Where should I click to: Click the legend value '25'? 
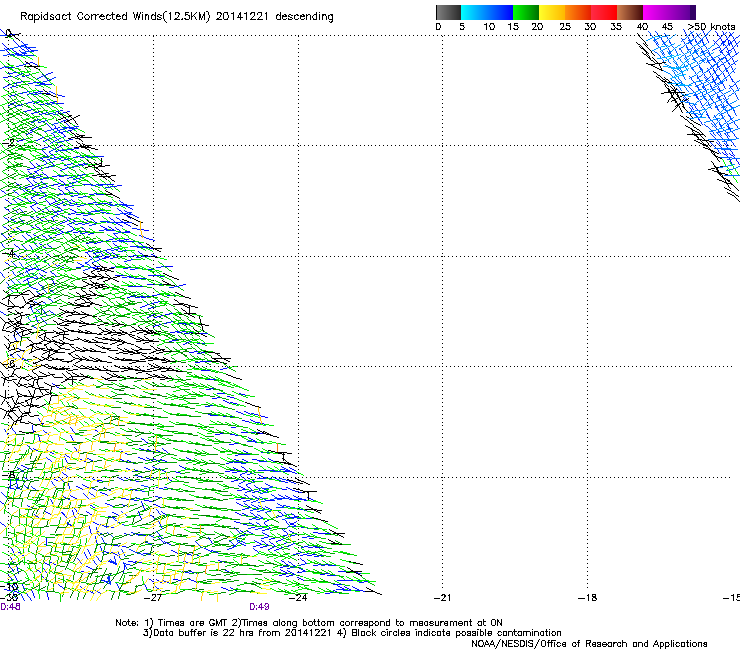click(565, 27)
